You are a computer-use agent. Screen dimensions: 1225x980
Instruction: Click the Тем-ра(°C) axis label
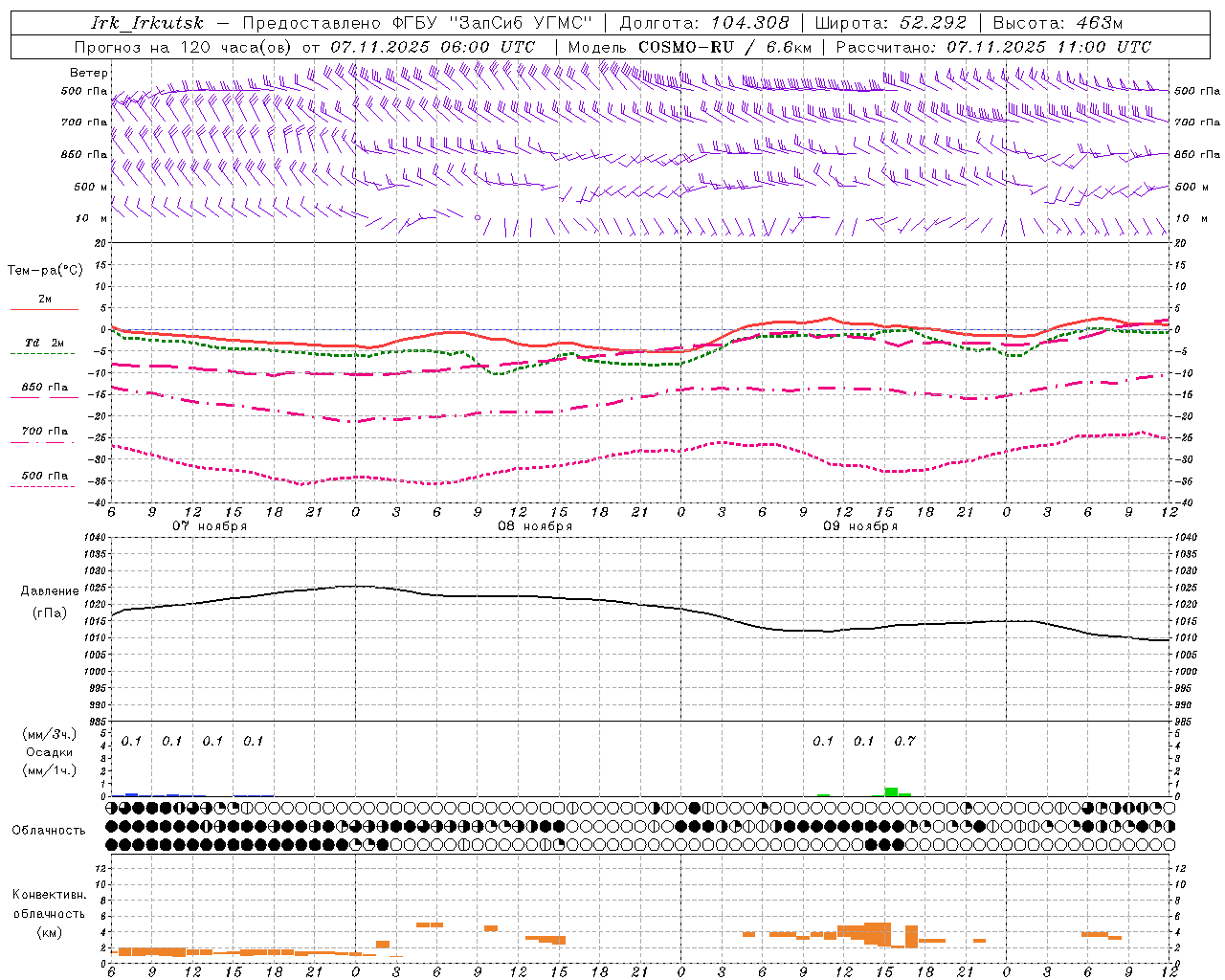(45, 271)
